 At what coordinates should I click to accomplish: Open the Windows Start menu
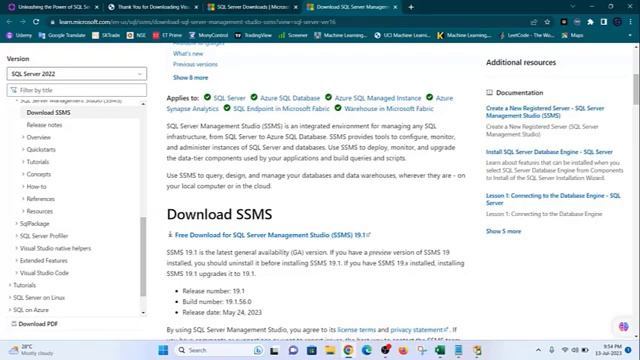click(163, 350)
